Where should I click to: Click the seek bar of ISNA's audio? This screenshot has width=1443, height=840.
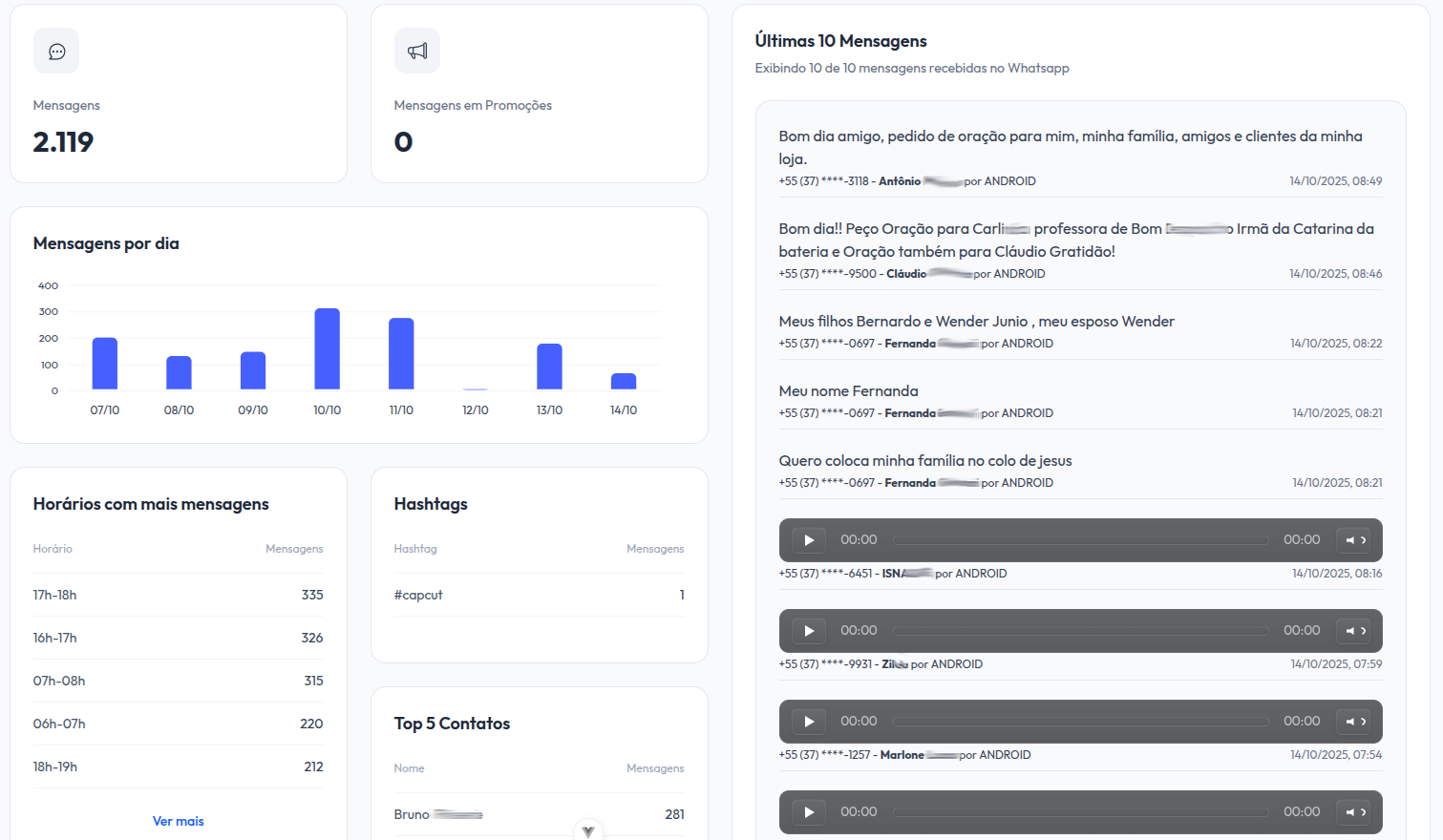(1080, 540)
